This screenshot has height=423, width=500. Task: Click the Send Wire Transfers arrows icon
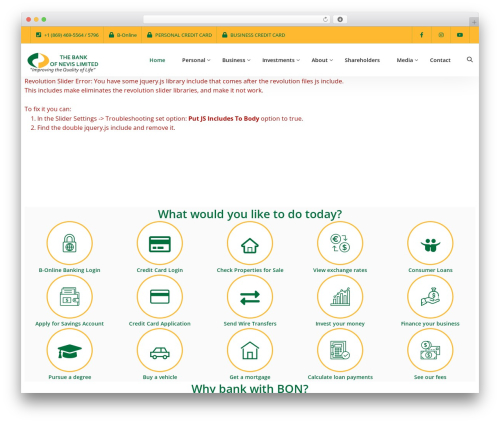[250, 297]
